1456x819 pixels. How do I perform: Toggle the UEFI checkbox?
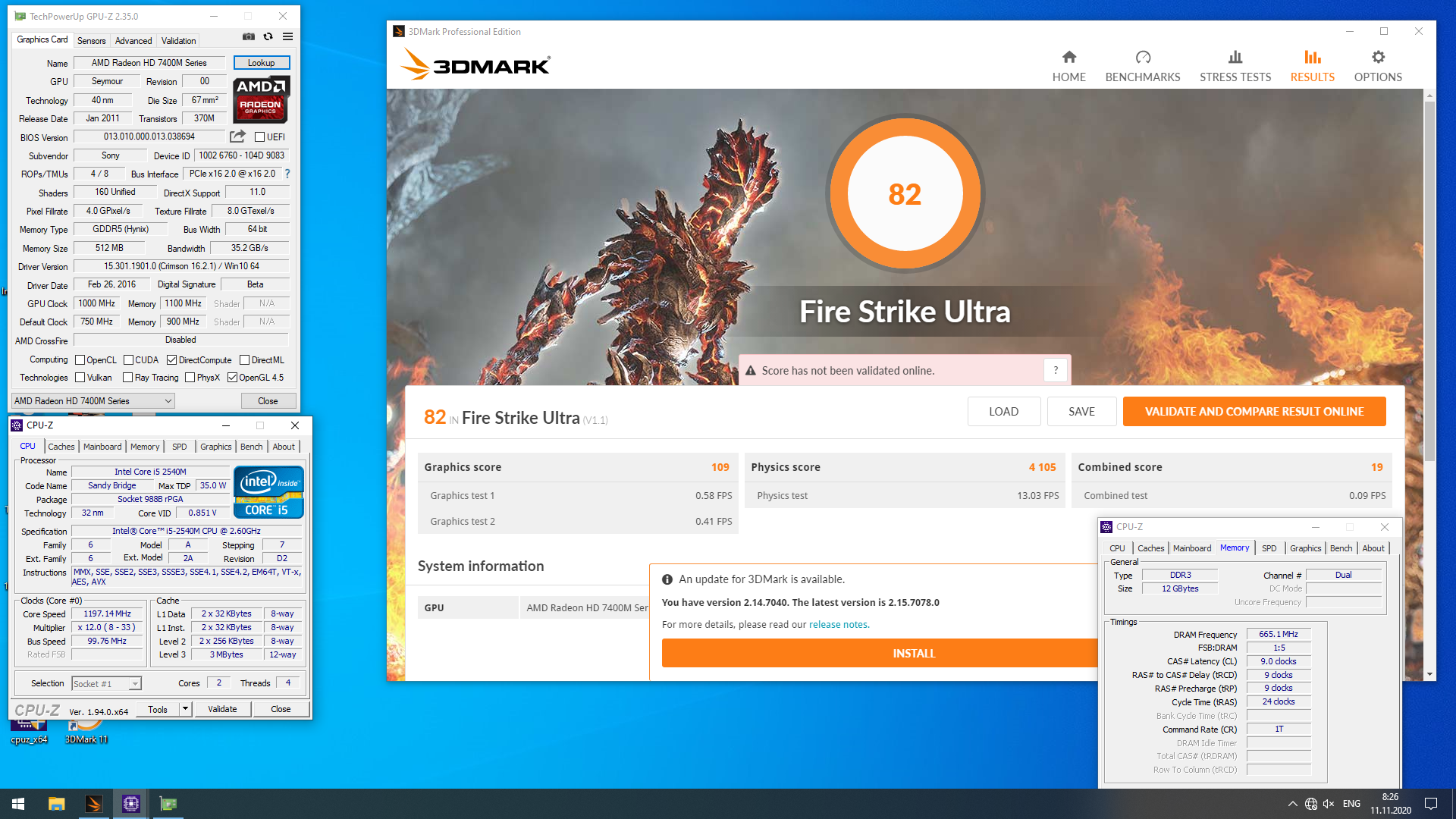(x=259, y=137)
